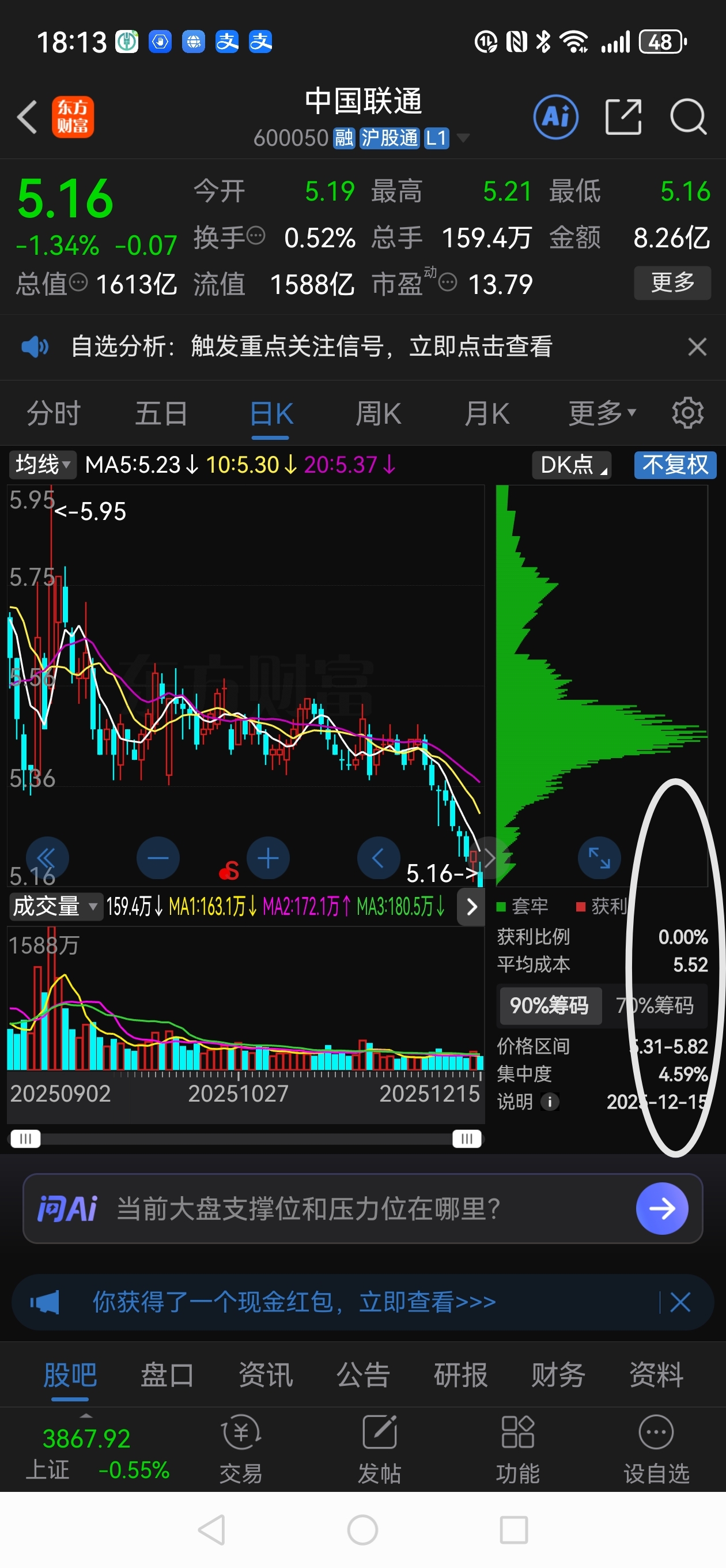Screen dimensions: 726x1568
Task: Expand volume indicators with the arrow
Action: [471, 907]
